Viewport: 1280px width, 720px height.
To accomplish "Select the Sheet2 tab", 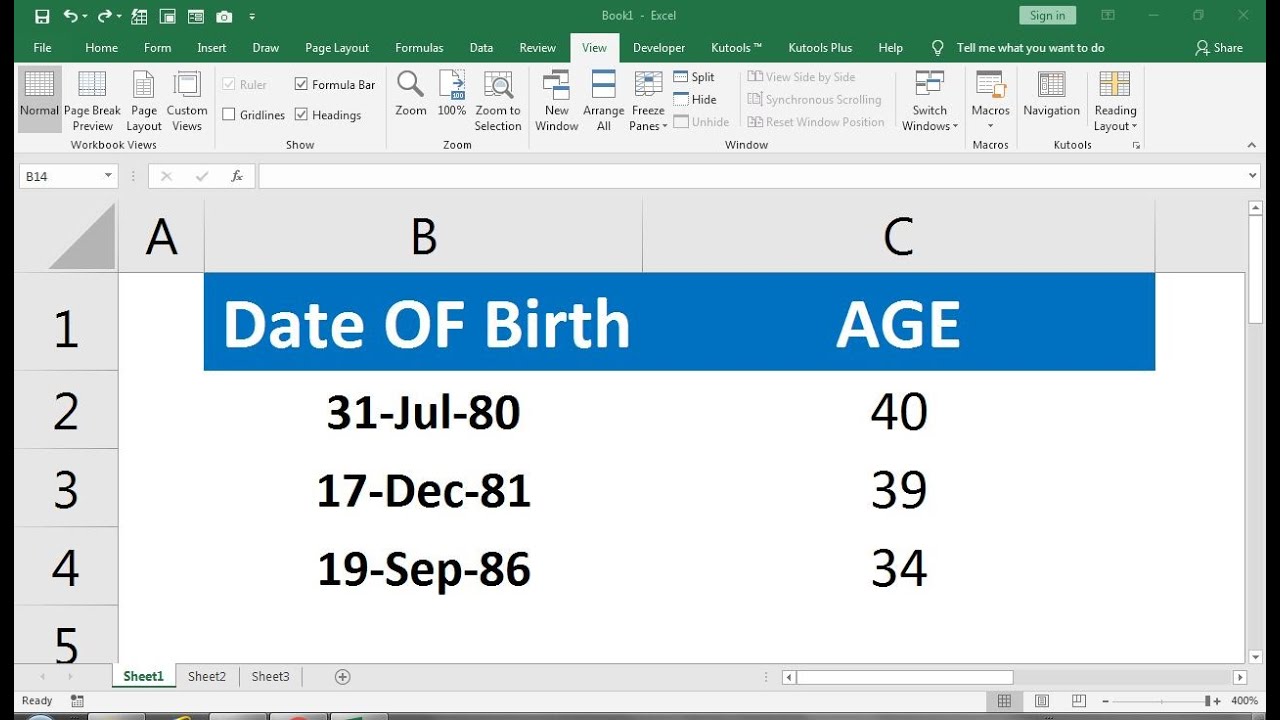I will tap(207, 677).
